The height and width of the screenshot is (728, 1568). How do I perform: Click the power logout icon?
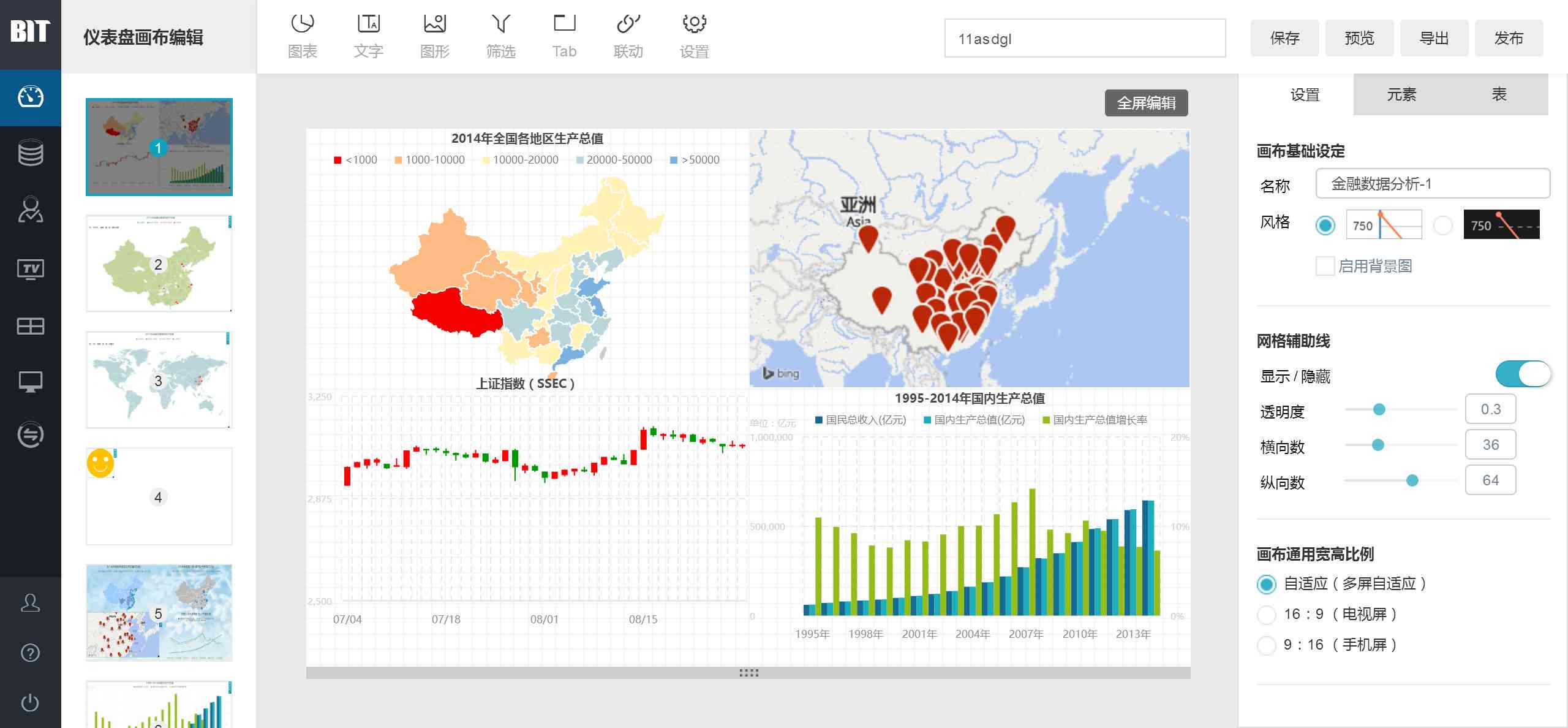[x=31, y=702]
